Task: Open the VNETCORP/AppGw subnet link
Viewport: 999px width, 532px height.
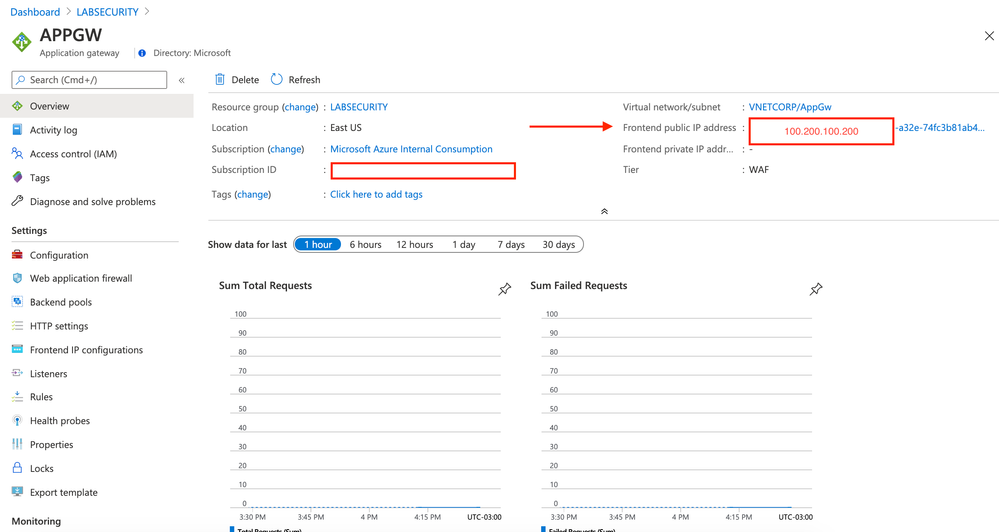Action: 790,107
